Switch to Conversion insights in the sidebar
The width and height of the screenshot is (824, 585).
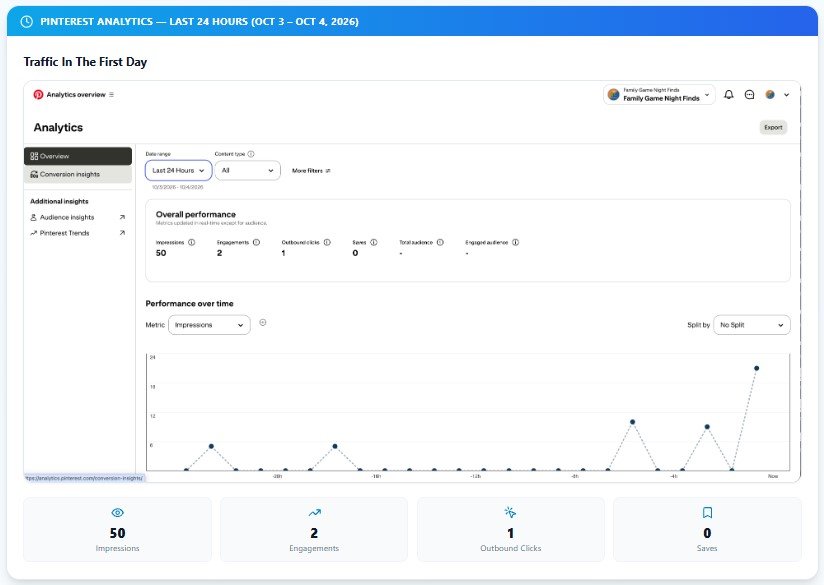pyautogui.click(x=78, y=175)
